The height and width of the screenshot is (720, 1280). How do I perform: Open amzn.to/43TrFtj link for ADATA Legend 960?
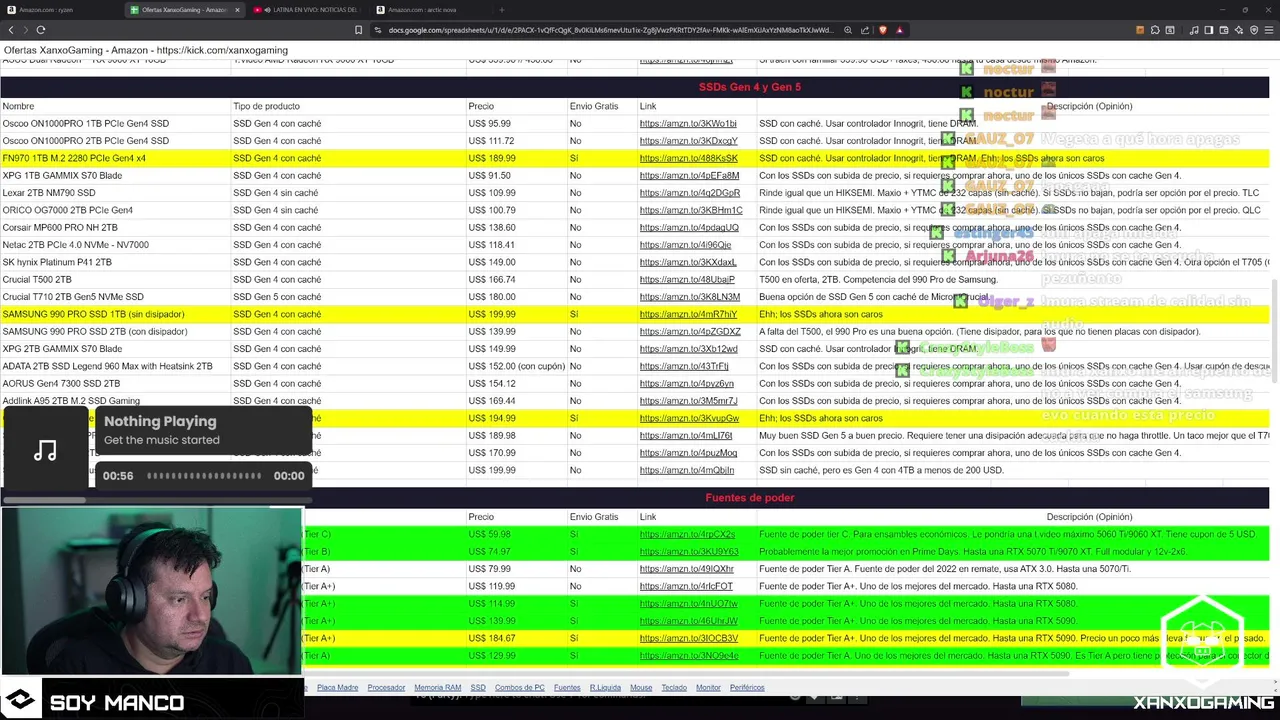click(684, 366)
